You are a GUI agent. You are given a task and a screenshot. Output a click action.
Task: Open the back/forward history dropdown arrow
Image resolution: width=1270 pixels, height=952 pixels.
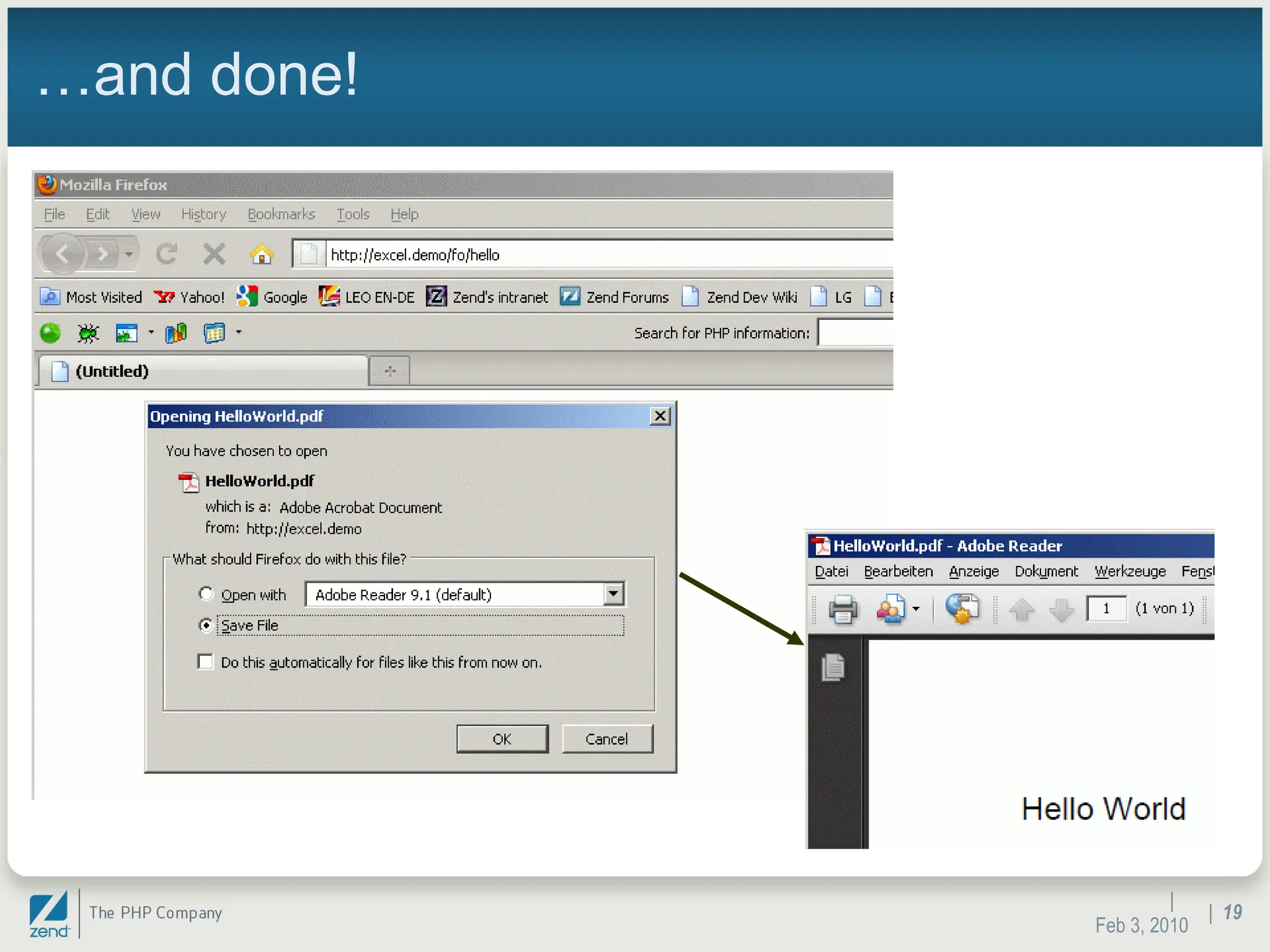[129, 254]
